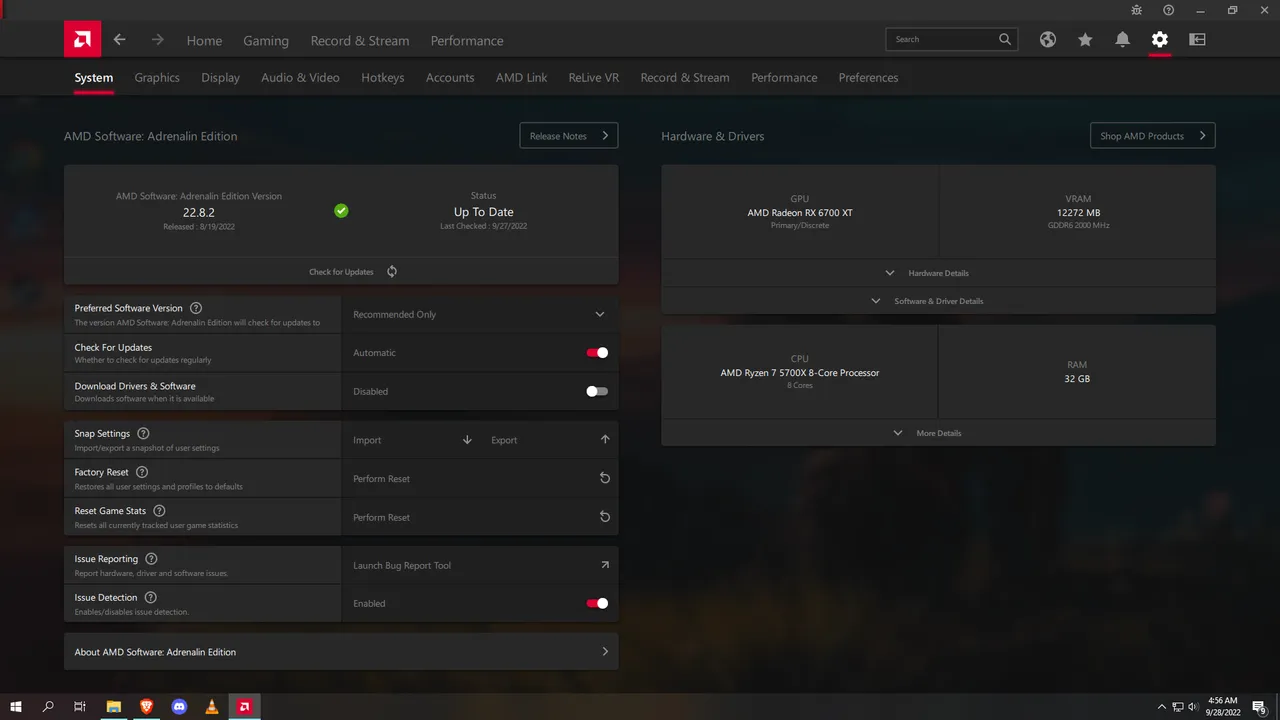This screenshot has width=1280, height=720.
Task: Open ReLive VR tab
Action: click(x=594, y=77)
